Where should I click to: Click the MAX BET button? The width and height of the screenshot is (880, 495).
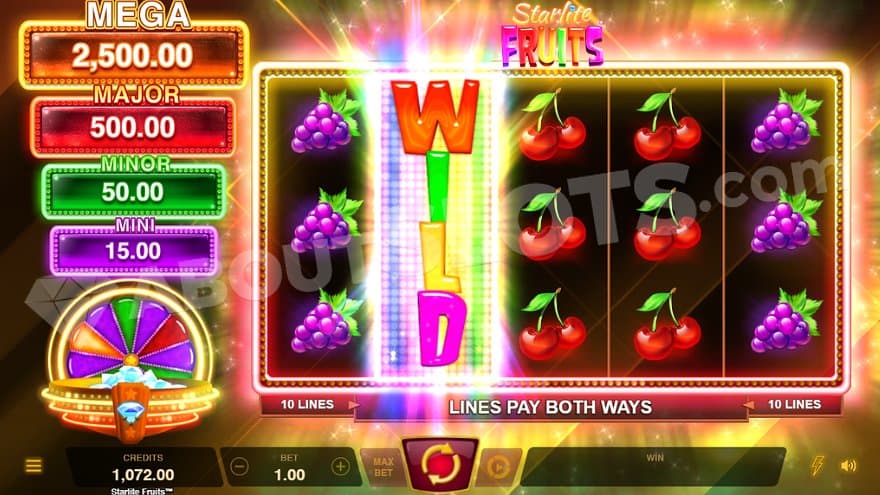383,466
